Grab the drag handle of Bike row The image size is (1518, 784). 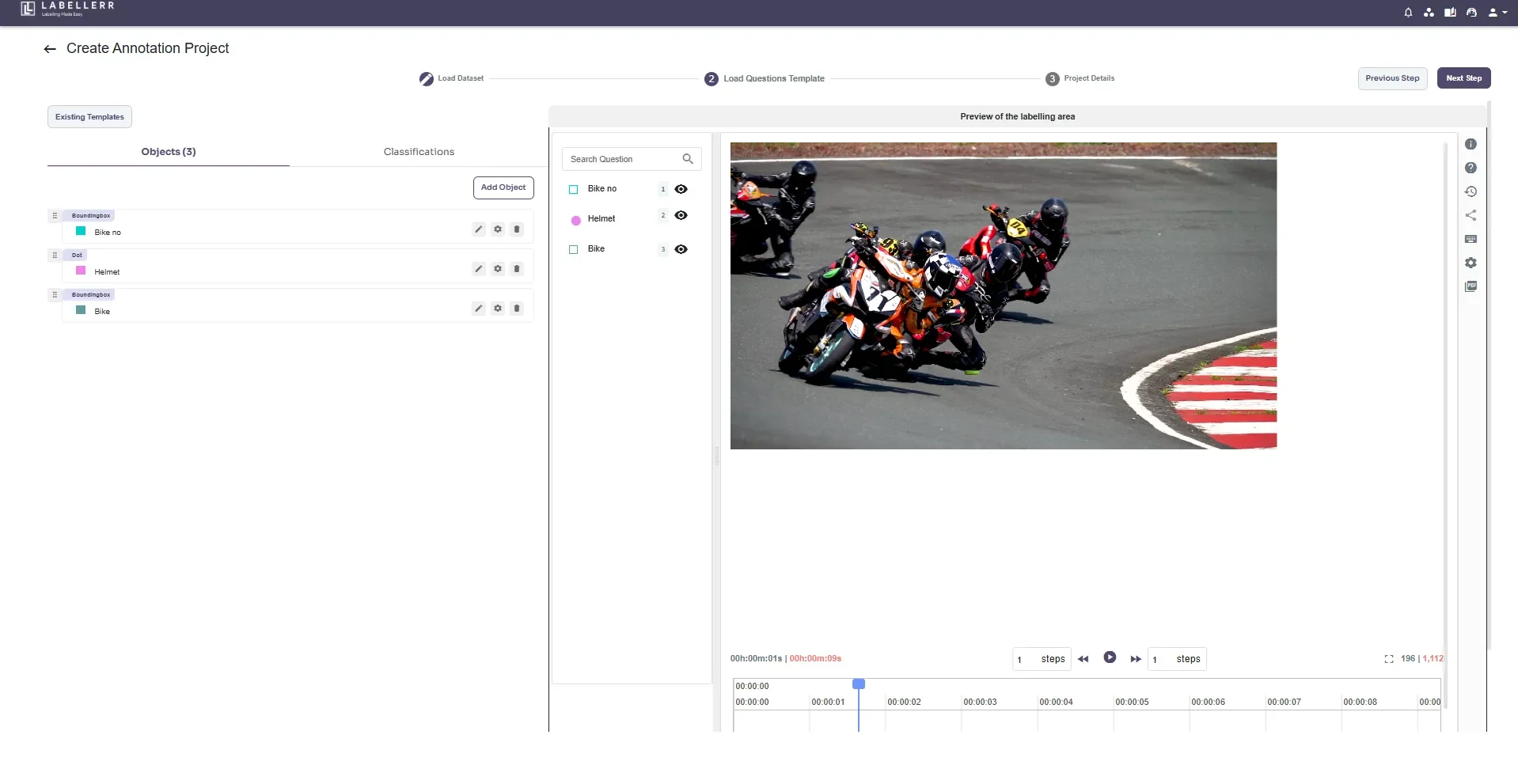click(x=55, y=294)
